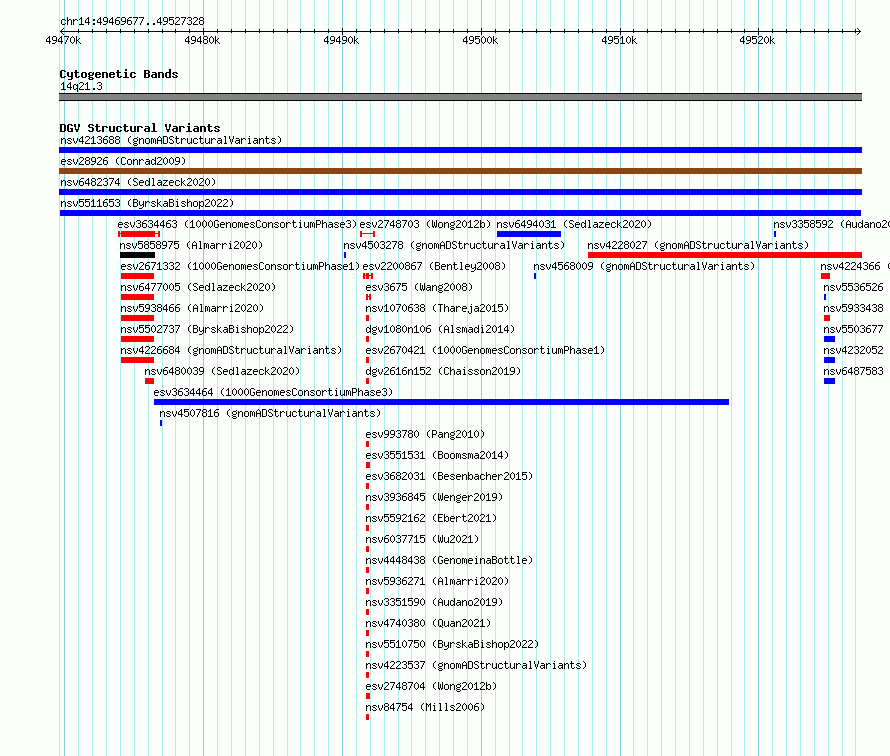Click nsv5936271 Almarri2020 label
This screenshot has width=890, height=756.
coord(437,581)
